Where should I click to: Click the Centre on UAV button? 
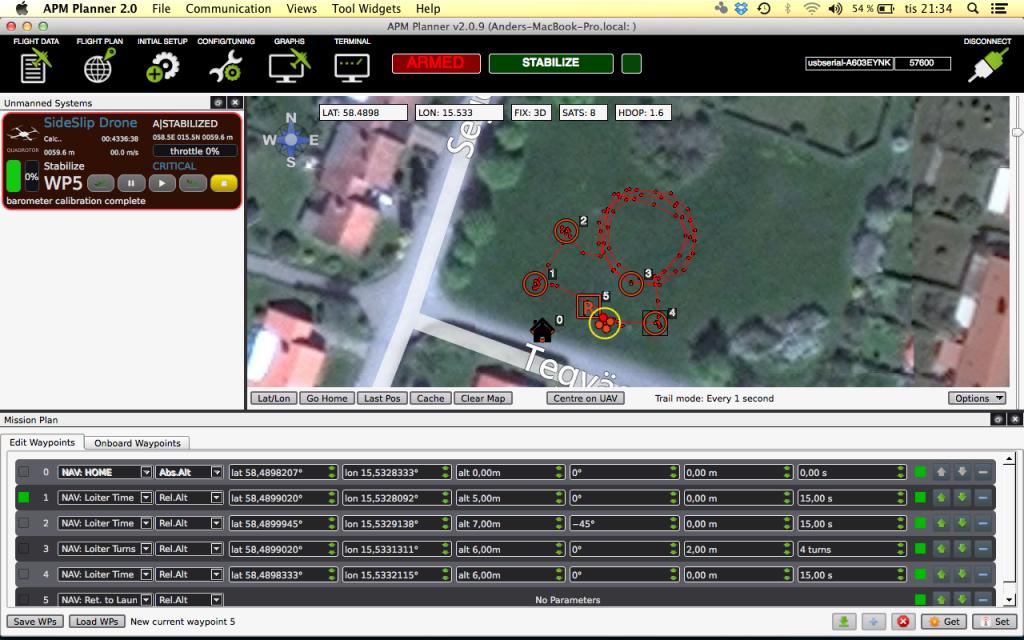click(585, 398)
